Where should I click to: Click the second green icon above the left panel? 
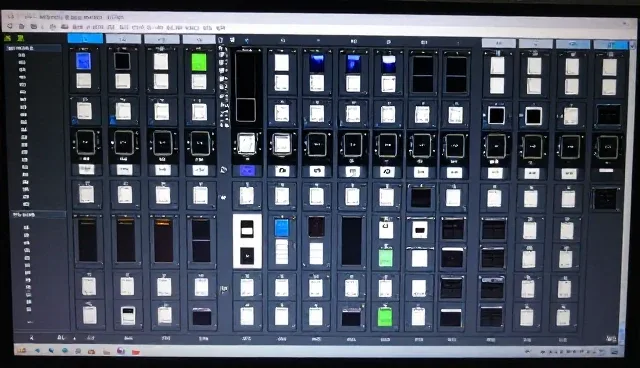pyautogui.click(x=20, y=38)
